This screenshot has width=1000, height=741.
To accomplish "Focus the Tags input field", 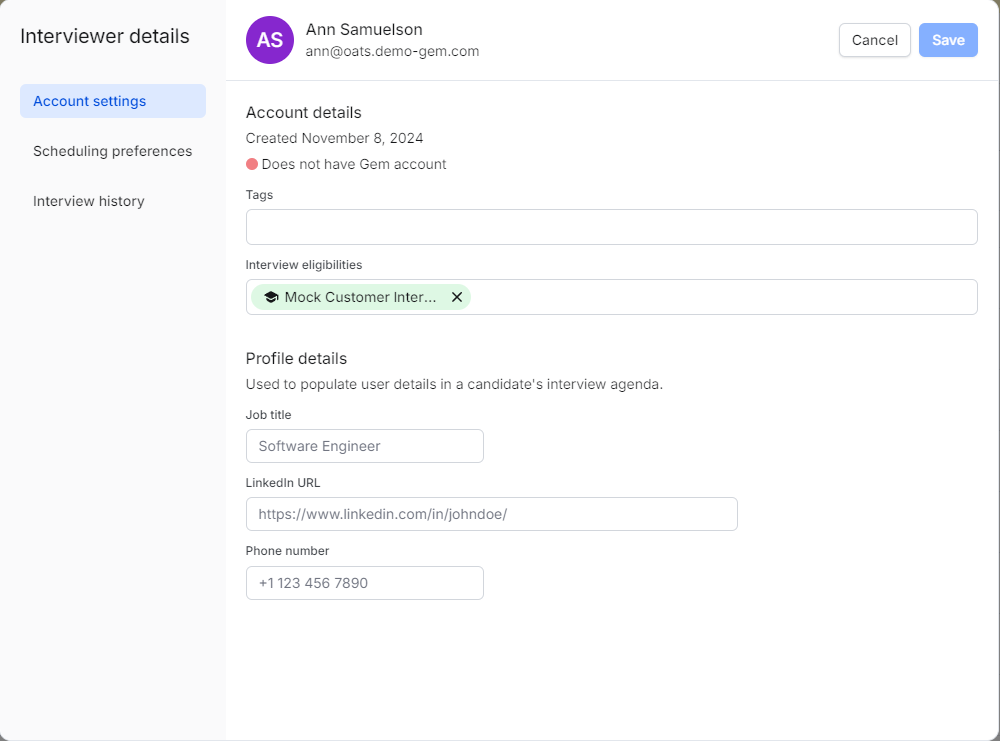I will (x=611, y=227).
